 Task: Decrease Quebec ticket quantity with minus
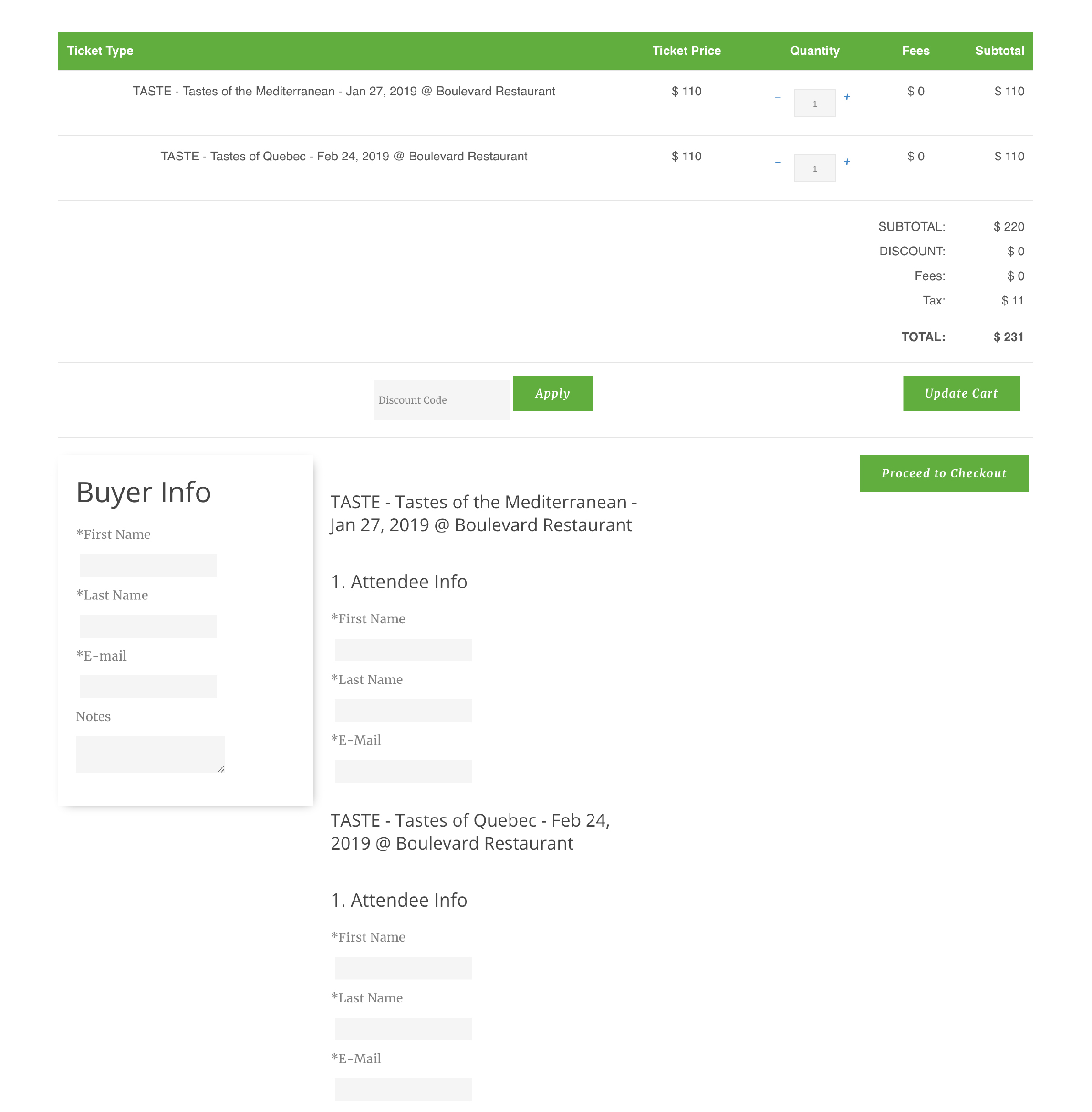(x=778, y=162)
